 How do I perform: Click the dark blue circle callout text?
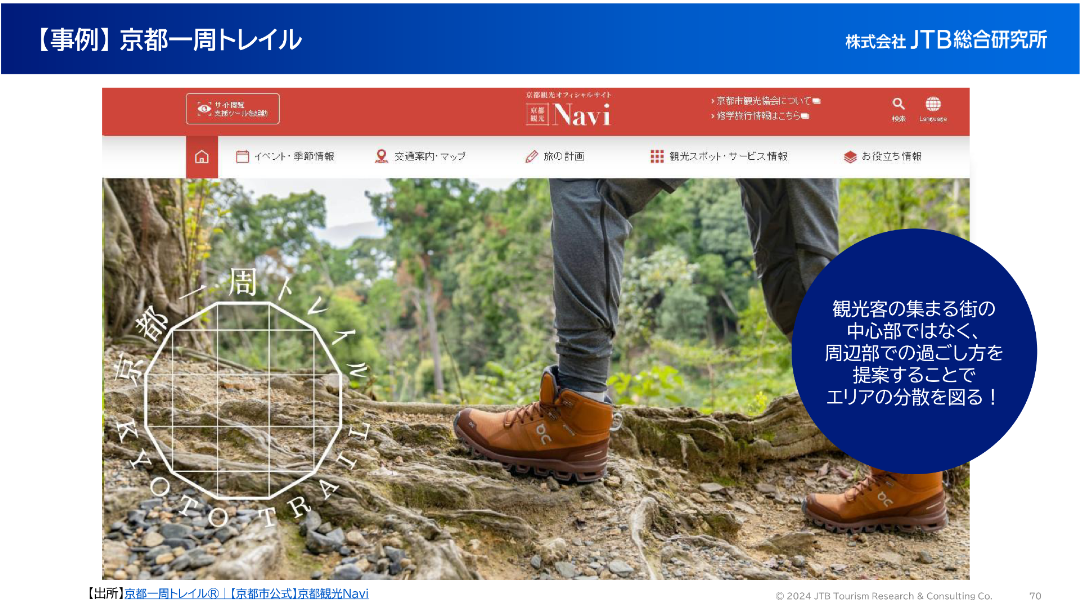[913, 352]
